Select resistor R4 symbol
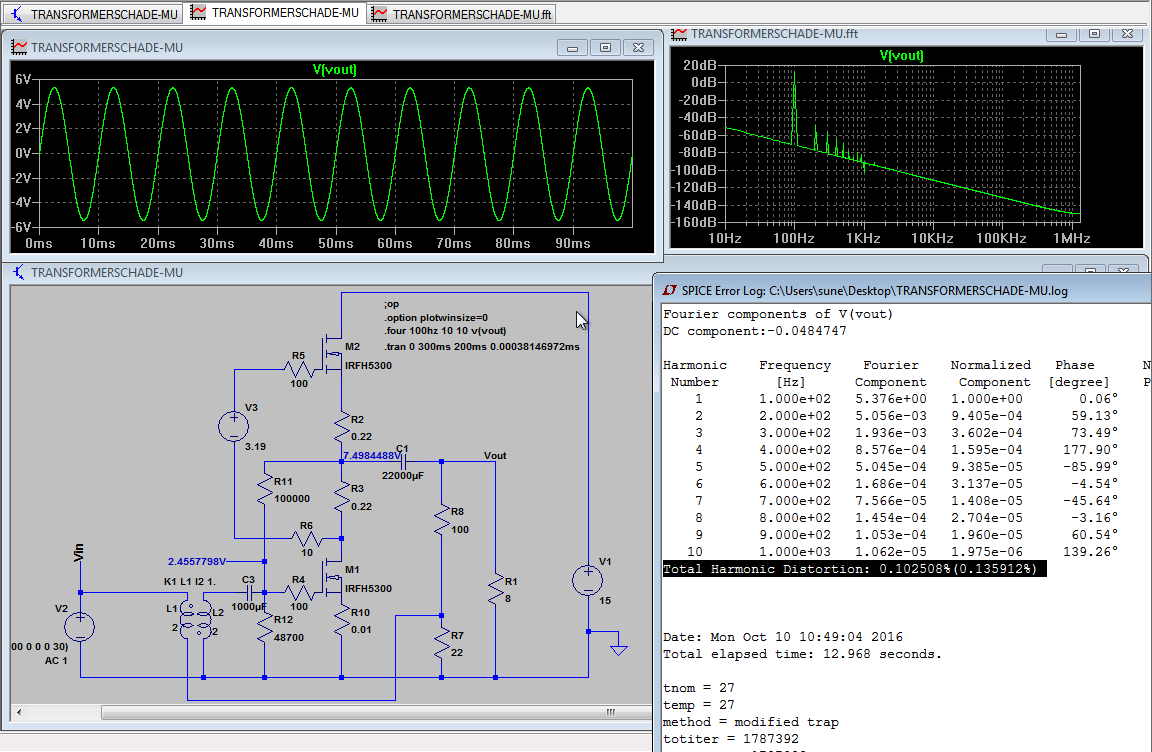The height and width of the screenshot is (752, 1152). point(298,593)
